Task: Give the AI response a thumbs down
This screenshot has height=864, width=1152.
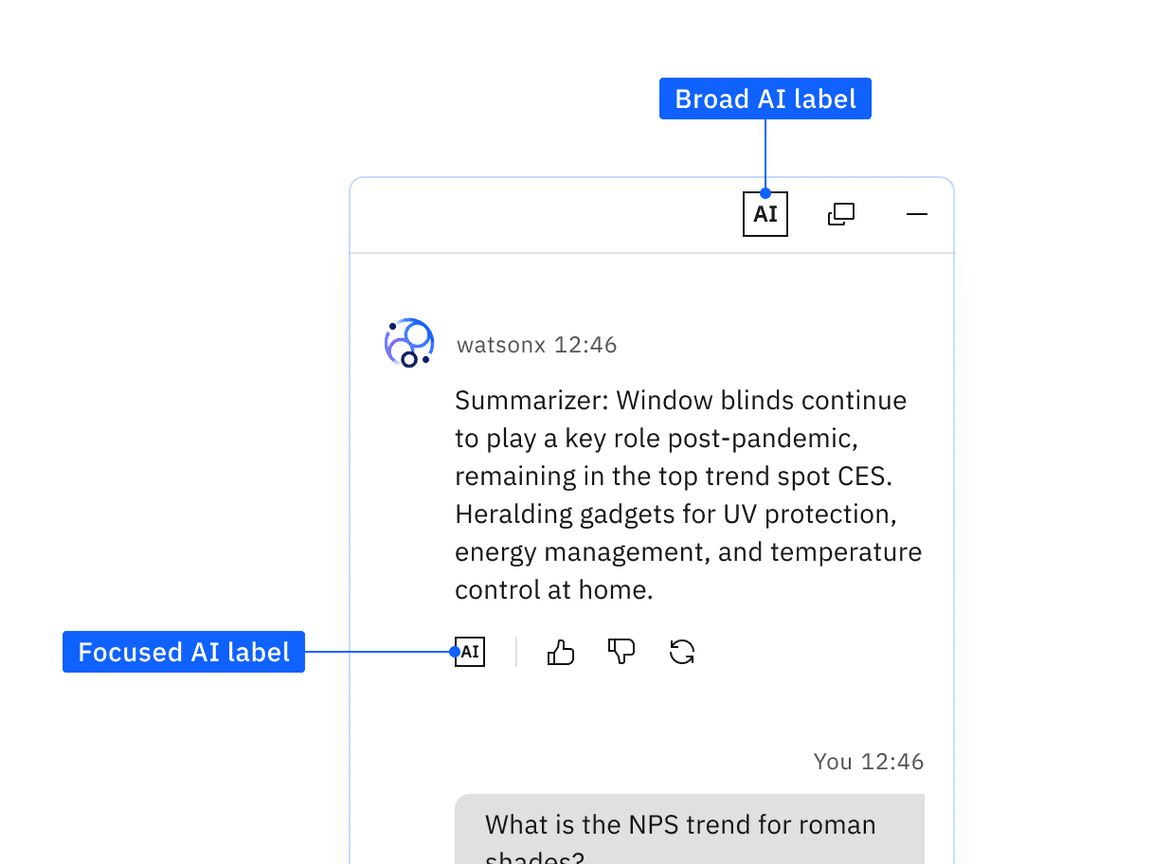Action: [x=621, y=651]
